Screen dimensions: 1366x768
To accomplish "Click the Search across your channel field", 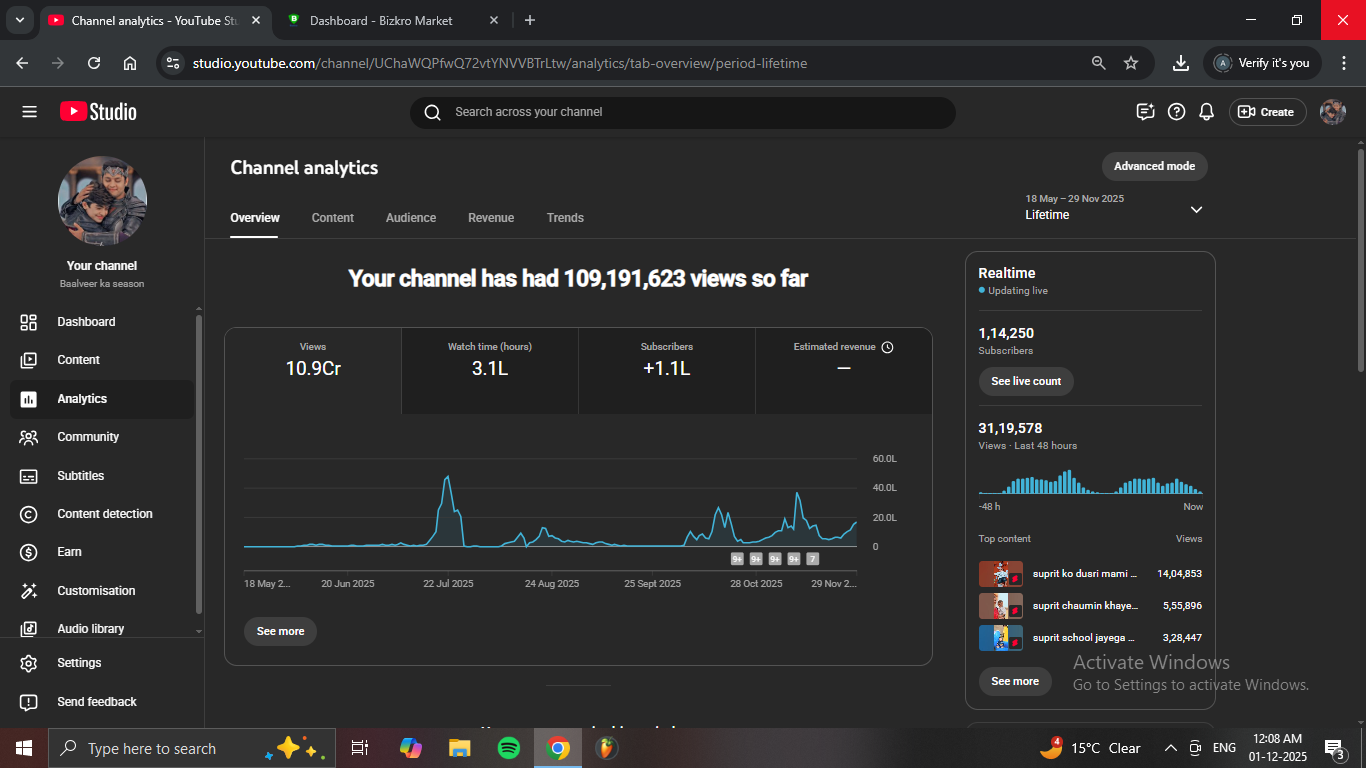I will tap(682, 112).
